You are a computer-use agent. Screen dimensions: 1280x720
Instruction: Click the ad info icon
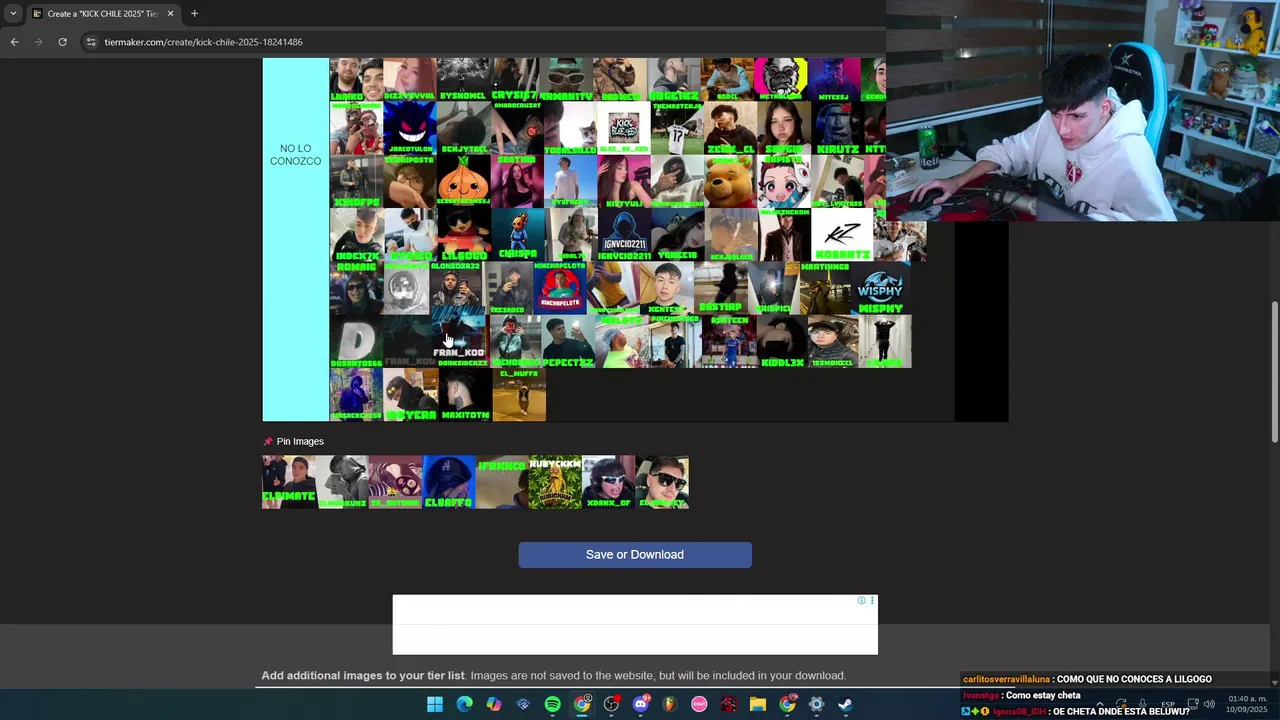pyautogui.click(x=861, y=600)
